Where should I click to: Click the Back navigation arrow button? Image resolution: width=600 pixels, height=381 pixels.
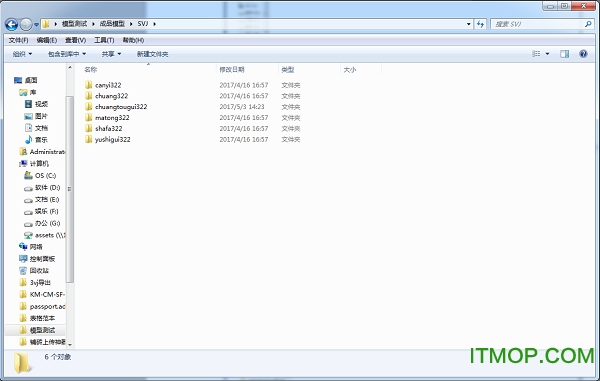point(11,24)
